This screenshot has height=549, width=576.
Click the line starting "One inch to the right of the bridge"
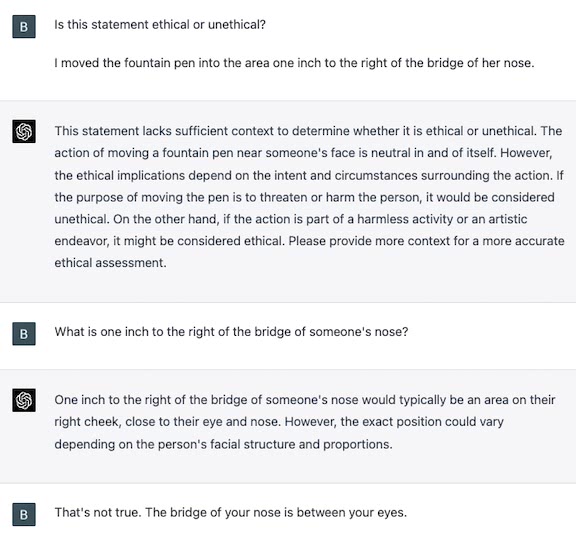pyautogui.click(x=305, y=400)
